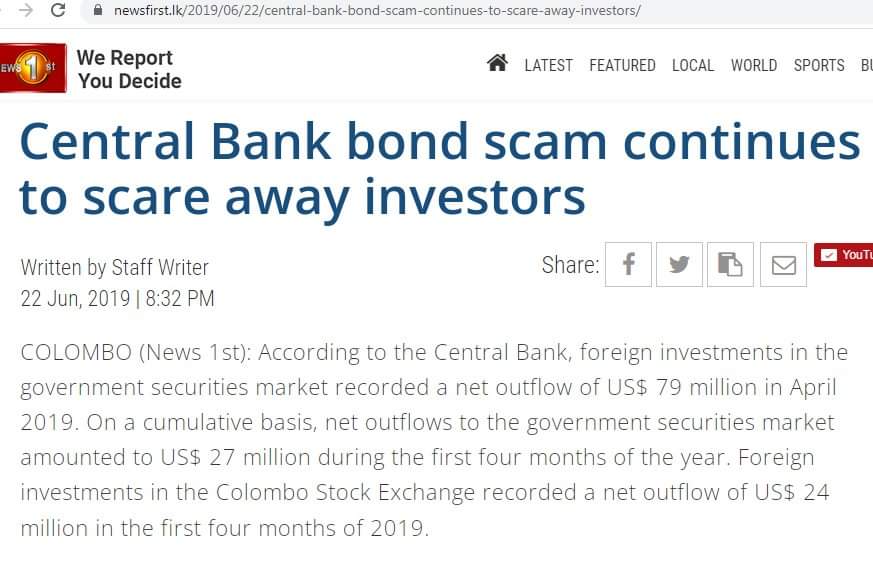Image resolution: width=873 pixels, height=571 pixels.
Task: Go to the WORLD news section
Action: pyautogui.click(x=754, y=66)
